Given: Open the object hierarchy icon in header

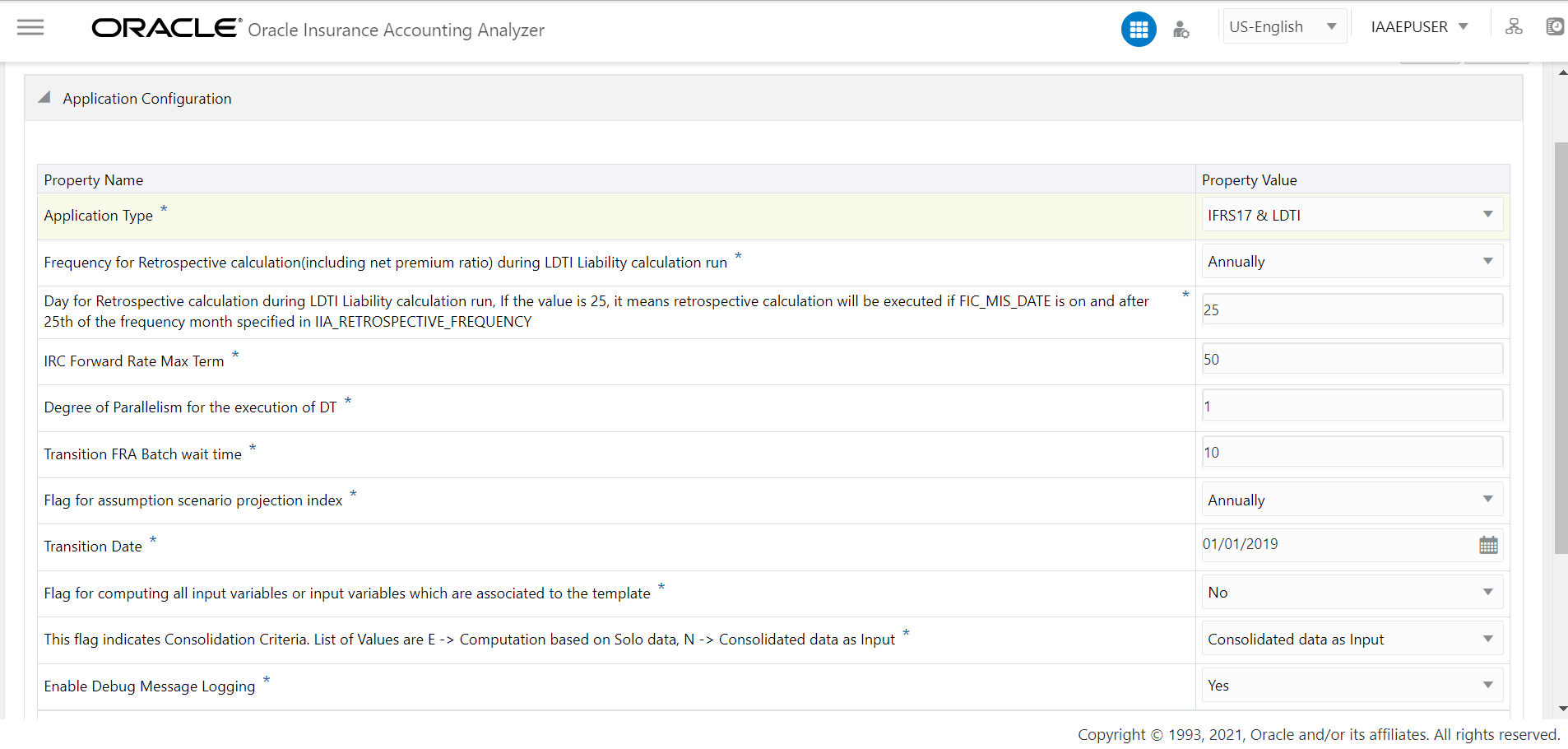Looking at the screenshot, I should tap(1514, 26).
